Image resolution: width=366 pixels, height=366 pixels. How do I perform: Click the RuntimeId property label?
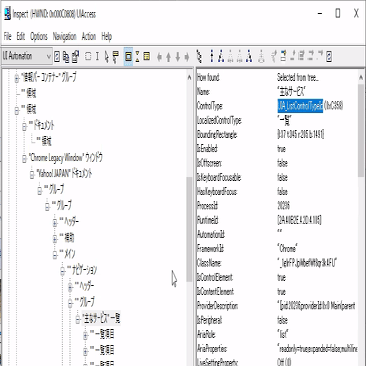(207, 220)
